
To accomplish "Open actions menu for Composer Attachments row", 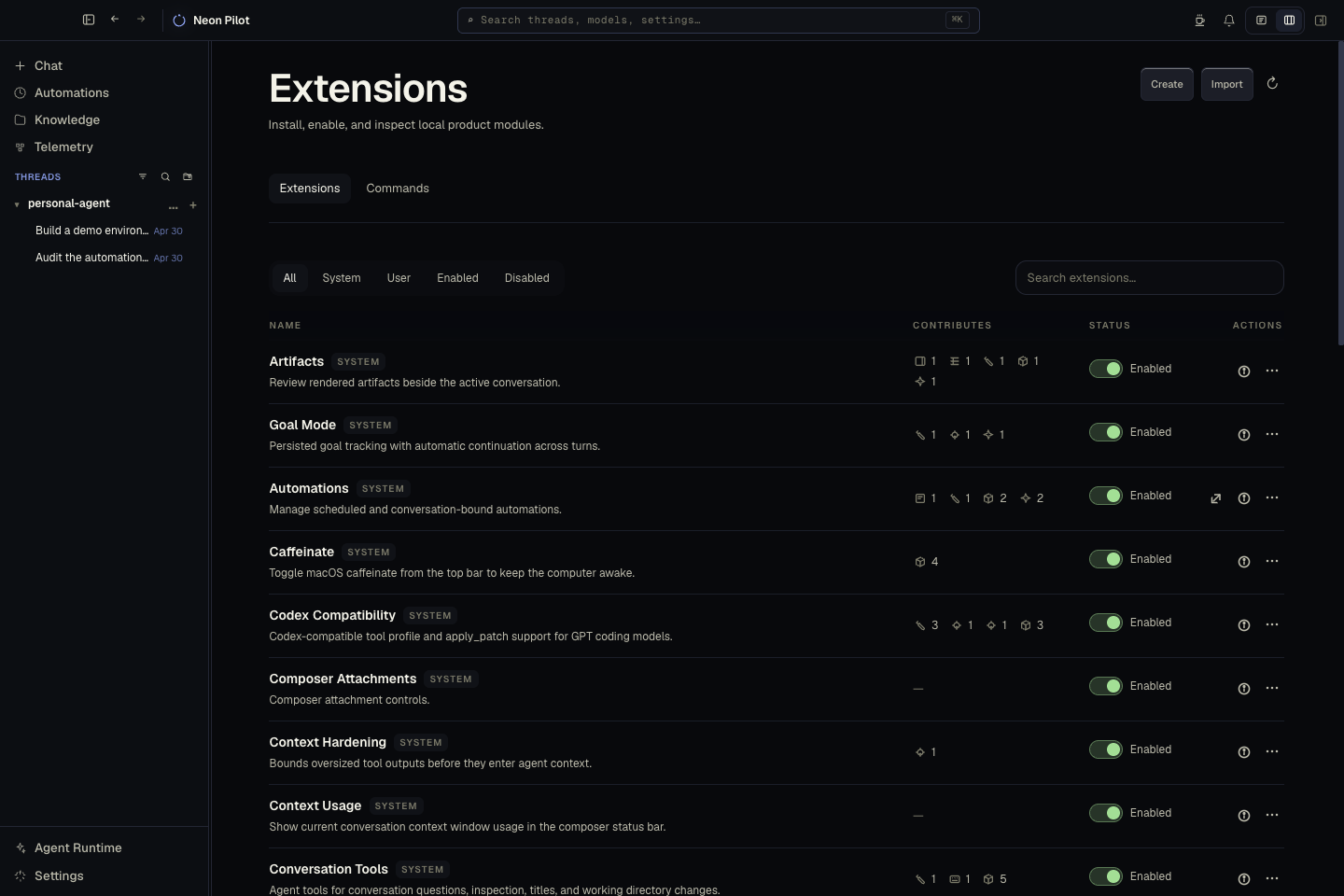I will 1272,689.
